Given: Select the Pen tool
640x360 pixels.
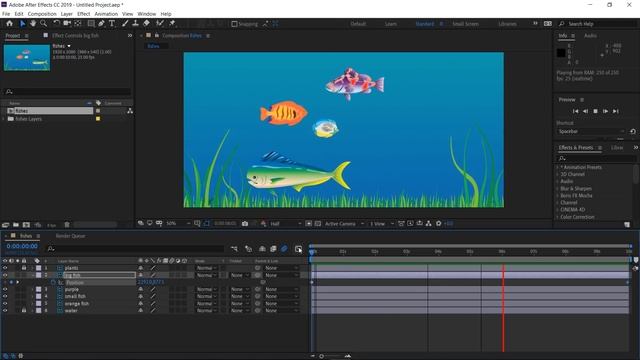Looking at the screenshot, I should pos(101,24).
